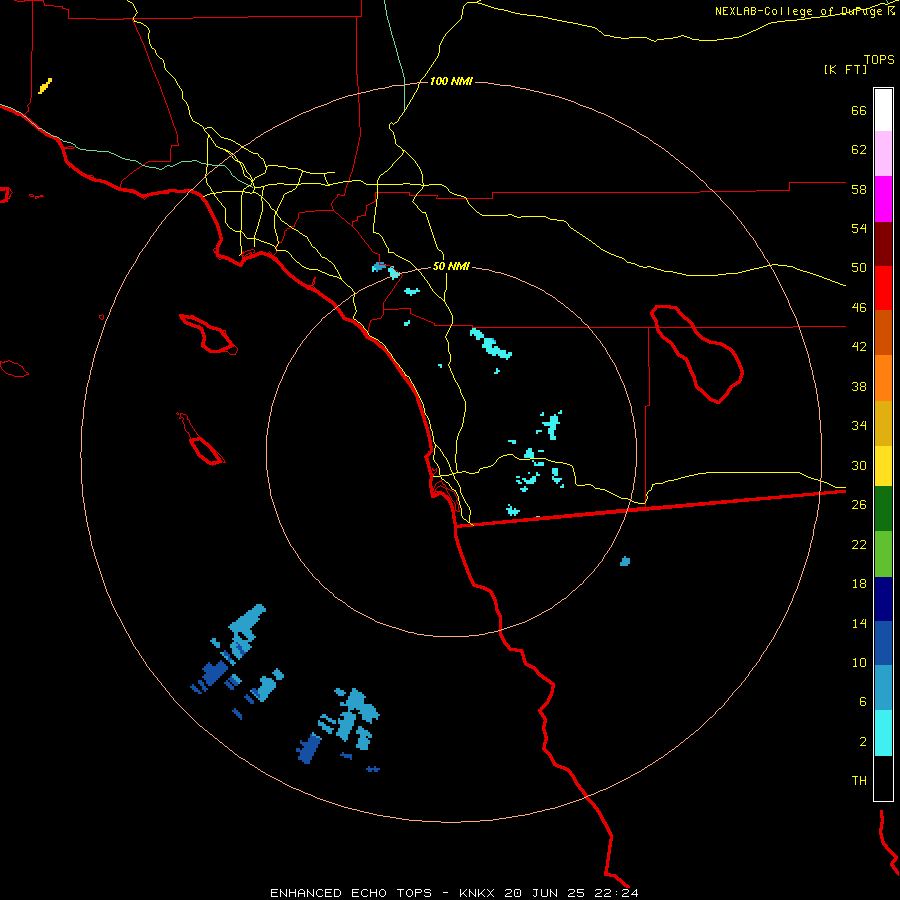Click the "[K FT]" units label
The width and height of the screenshot is (900, 900).
click(845, 69)
